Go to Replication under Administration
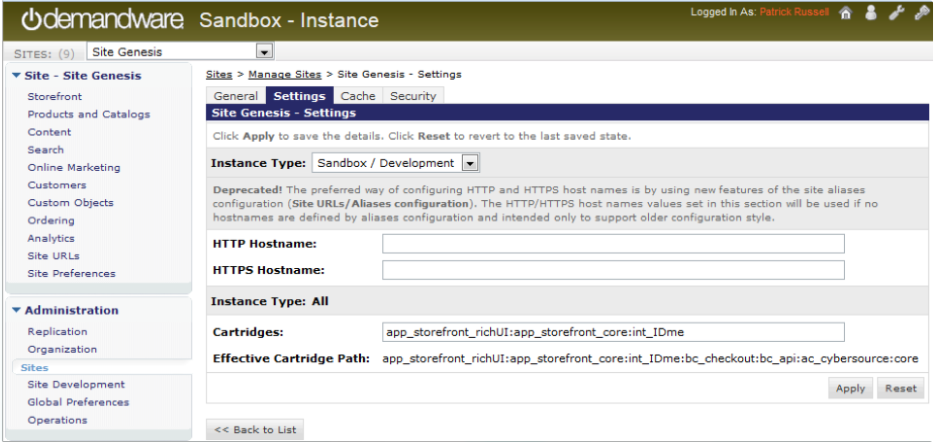The height and width of the screenshot is (443, 935). click(x=57, y=332)
